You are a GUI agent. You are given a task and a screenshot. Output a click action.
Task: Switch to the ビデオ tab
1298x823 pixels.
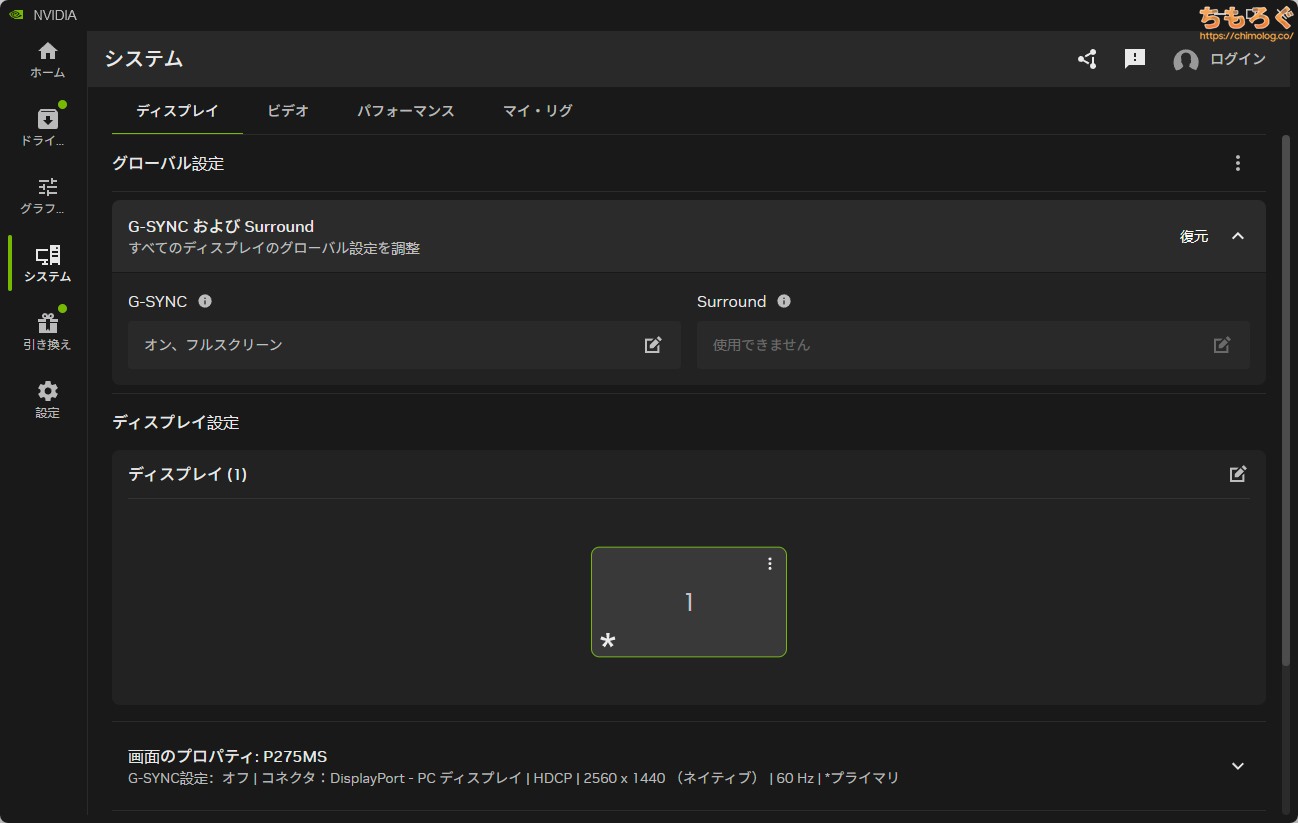point(288,111)
